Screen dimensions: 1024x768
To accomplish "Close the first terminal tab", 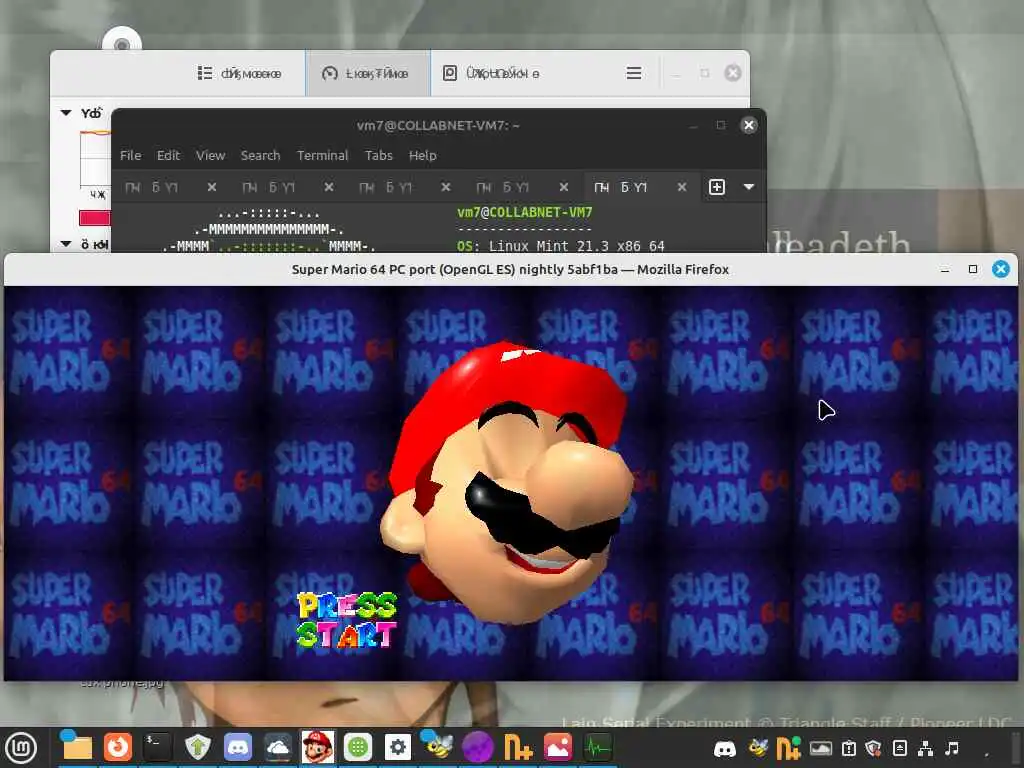I will [x=212, y=187].
